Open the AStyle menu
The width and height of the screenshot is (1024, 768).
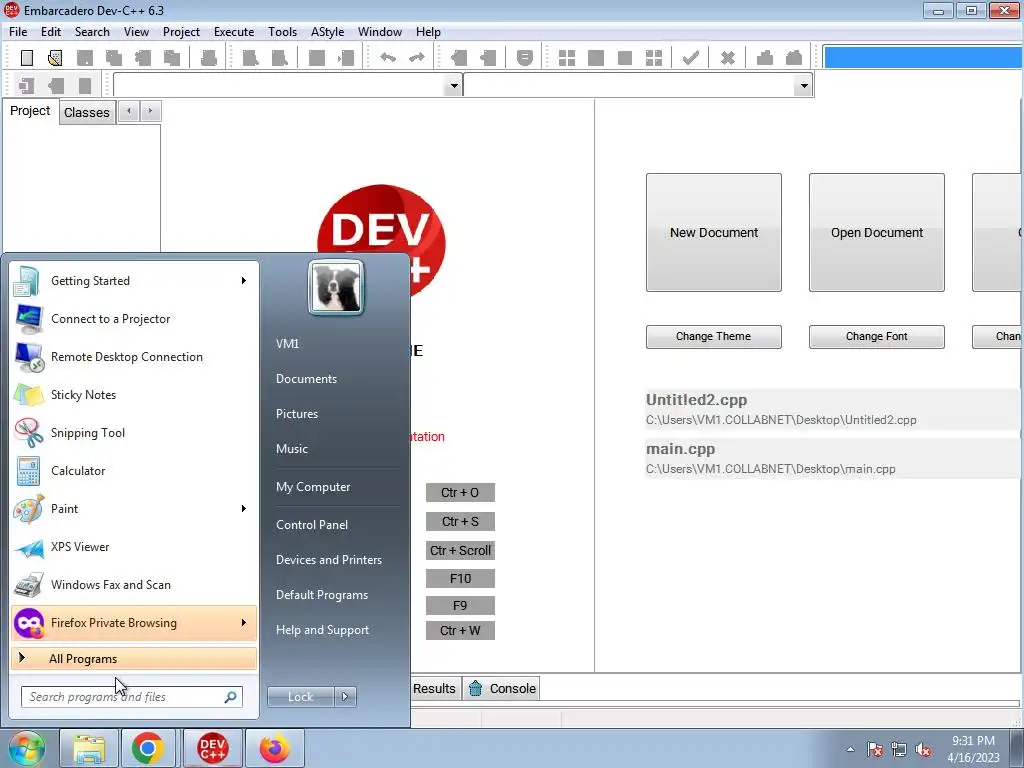click(x=327, y=32)
